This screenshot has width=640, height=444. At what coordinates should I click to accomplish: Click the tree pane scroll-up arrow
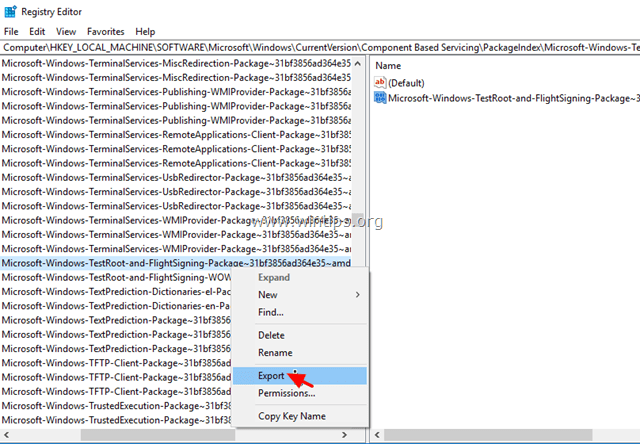[358, 64]
